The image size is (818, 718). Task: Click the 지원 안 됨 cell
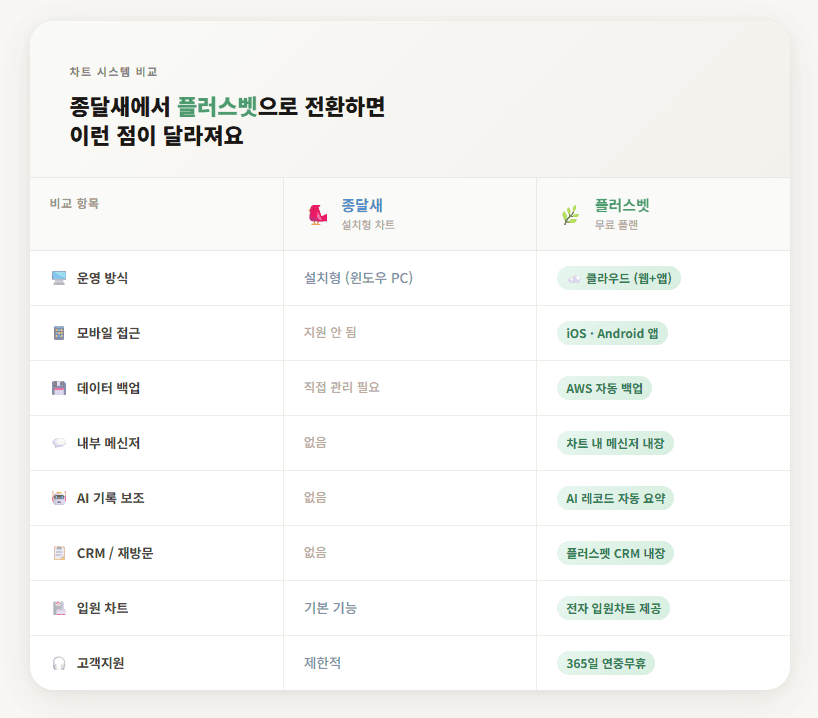(x=330, y=332)
